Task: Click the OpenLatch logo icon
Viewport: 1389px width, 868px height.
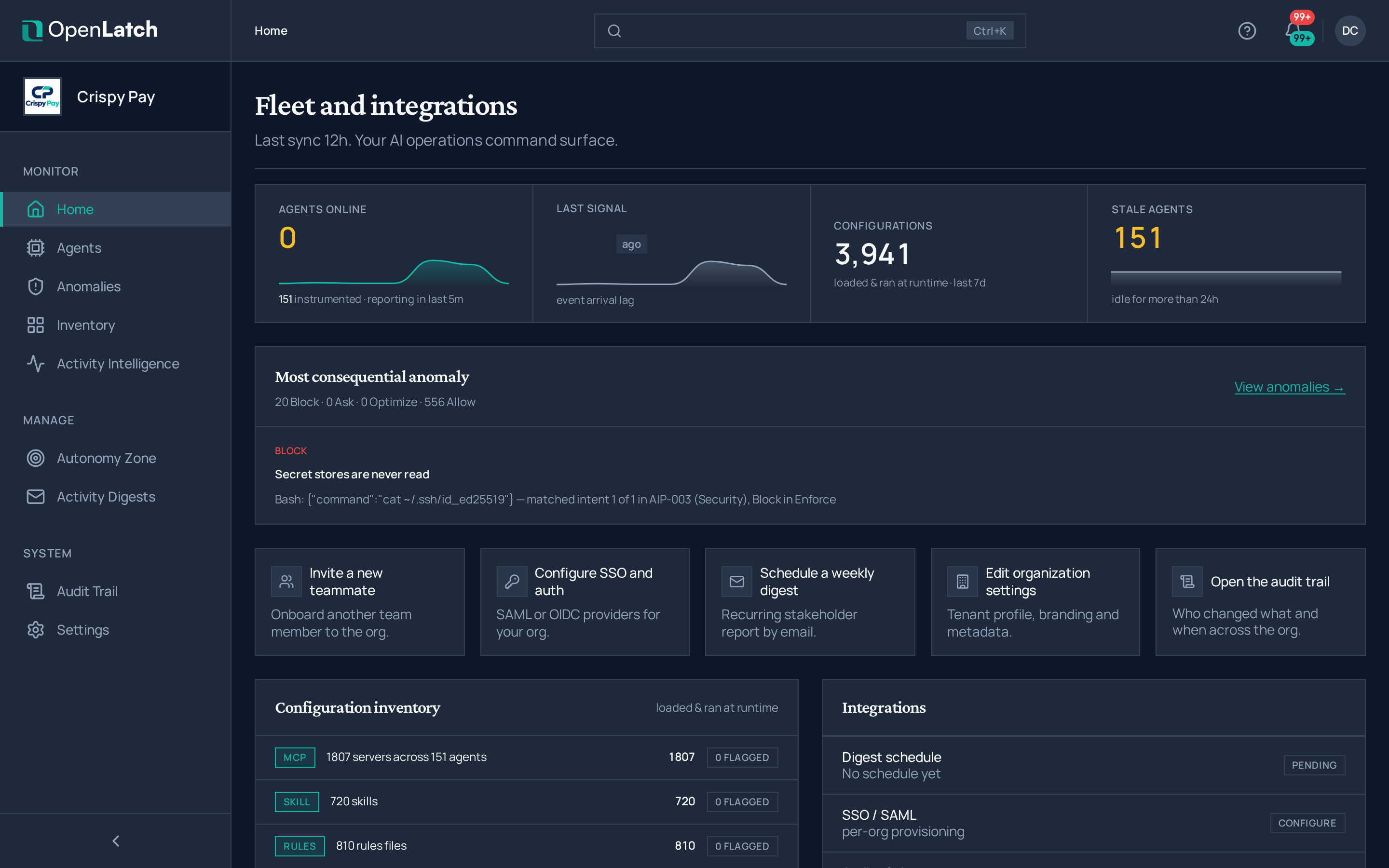Action: click(32, 30)
